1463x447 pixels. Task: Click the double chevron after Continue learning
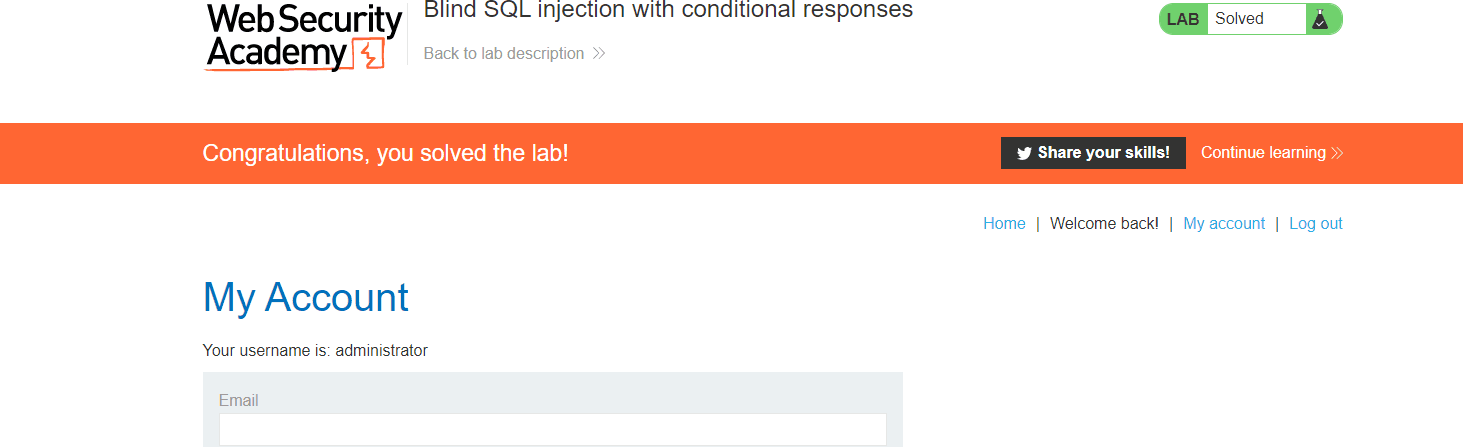[x=1337, y=153]
